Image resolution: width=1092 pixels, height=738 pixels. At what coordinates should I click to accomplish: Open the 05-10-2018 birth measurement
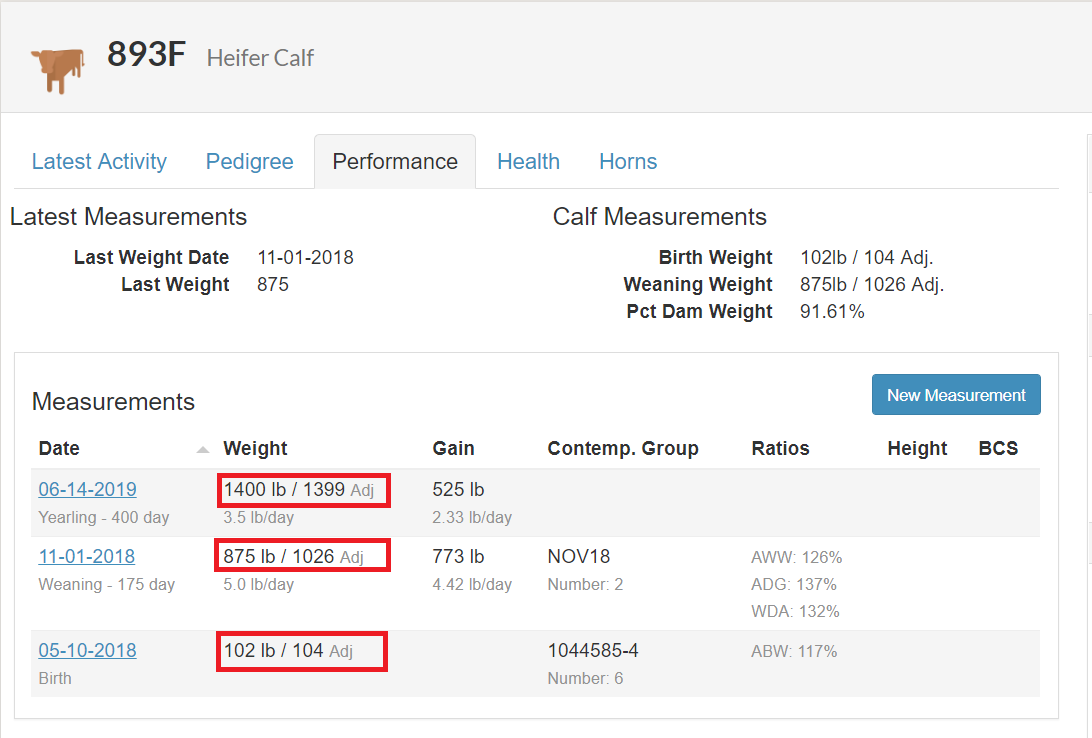pos(88,651)
